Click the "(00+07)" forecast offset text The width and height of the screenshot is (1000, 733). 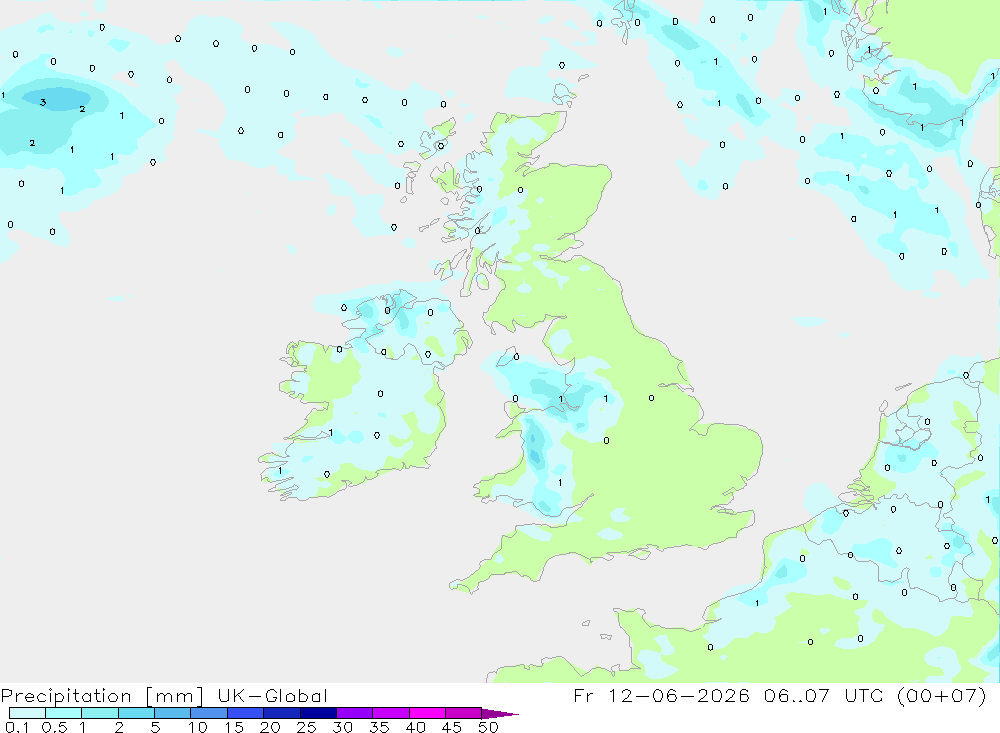coord(941,695)
